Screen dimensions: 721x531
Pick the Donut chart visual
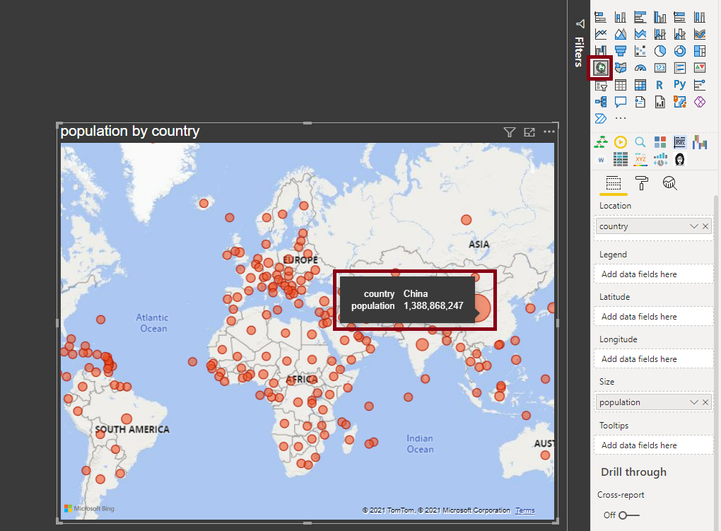point(680,51)
